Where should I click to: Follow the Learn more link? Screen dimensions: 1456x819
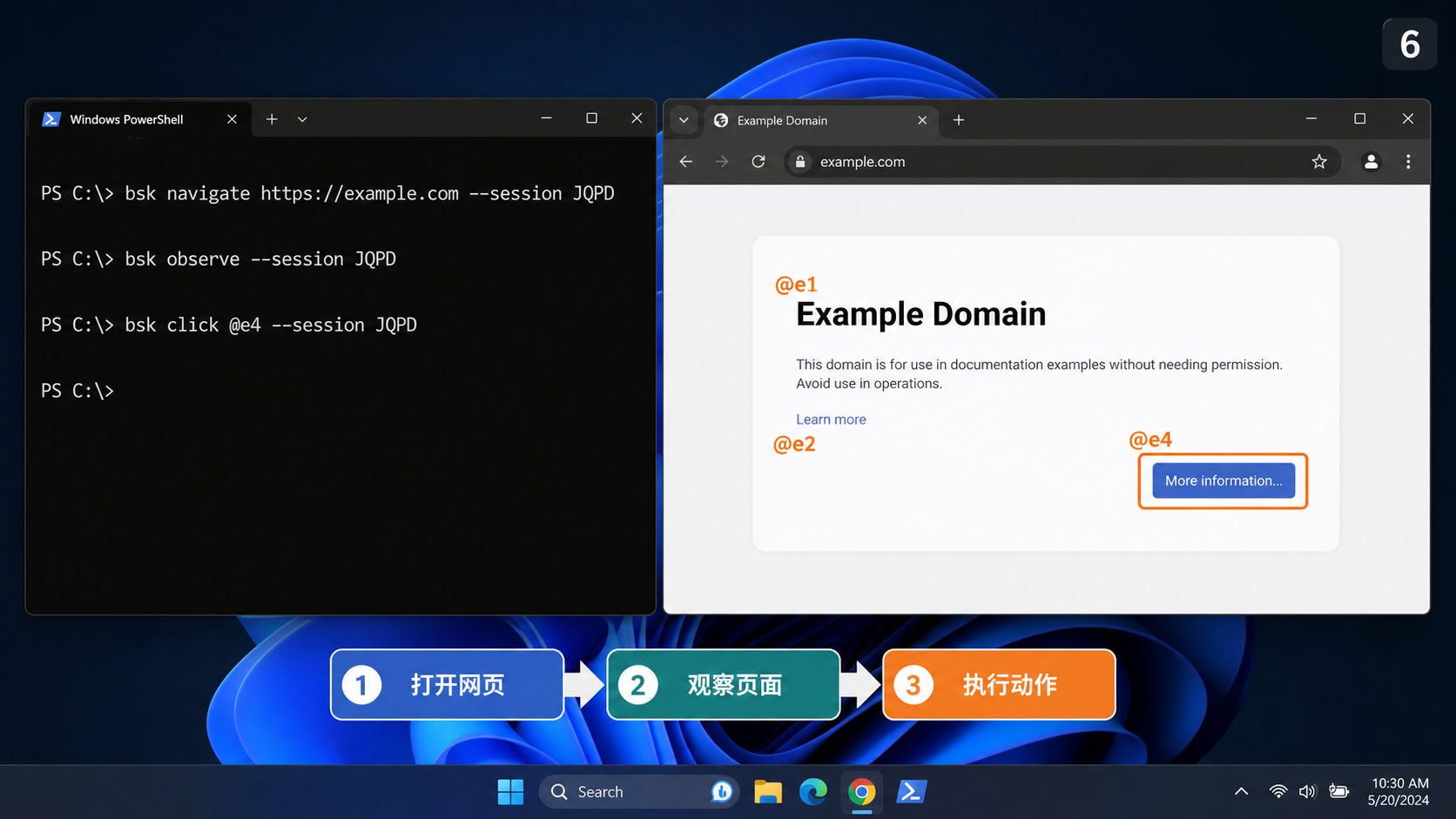point(831,420)
